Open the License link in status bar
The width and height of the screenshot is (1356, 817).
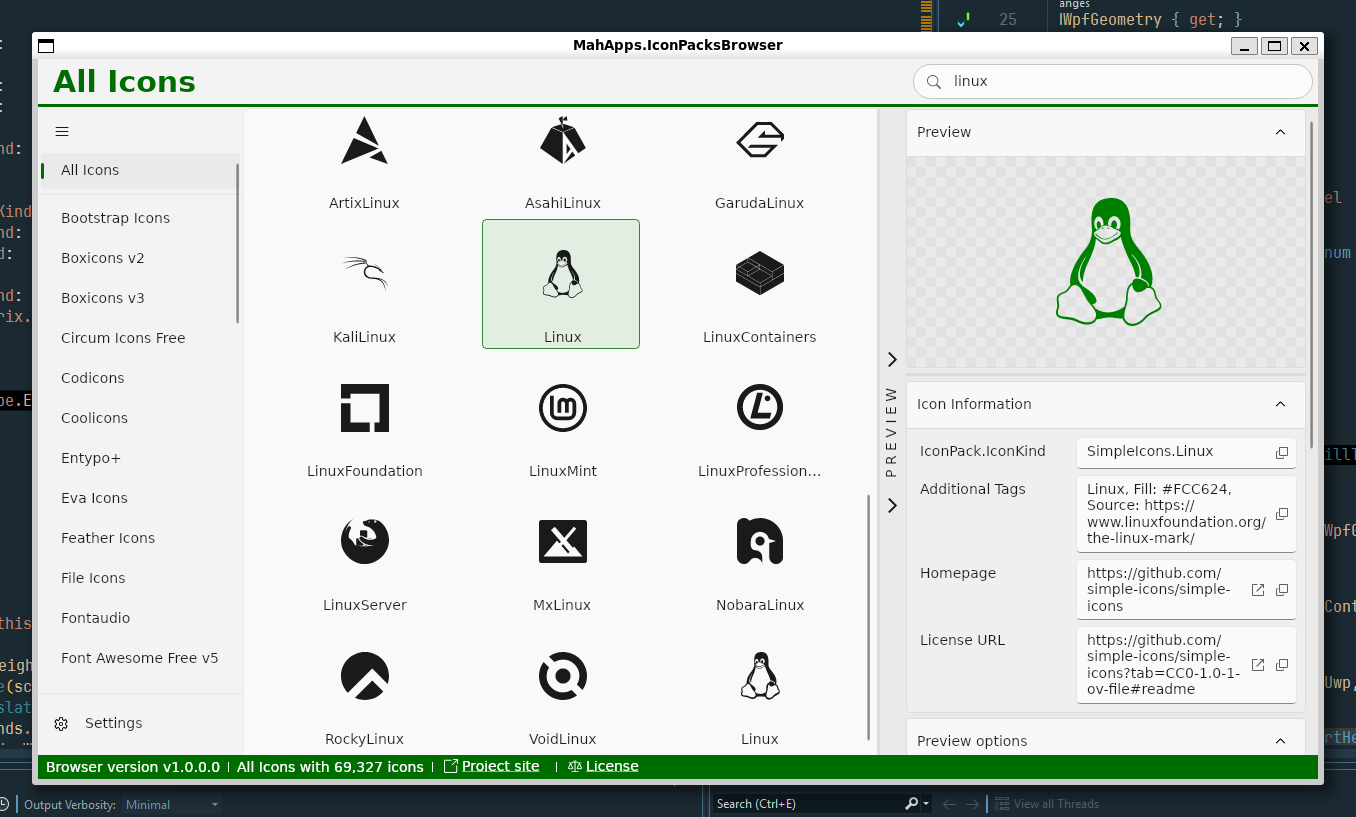(x=611, y=766)
